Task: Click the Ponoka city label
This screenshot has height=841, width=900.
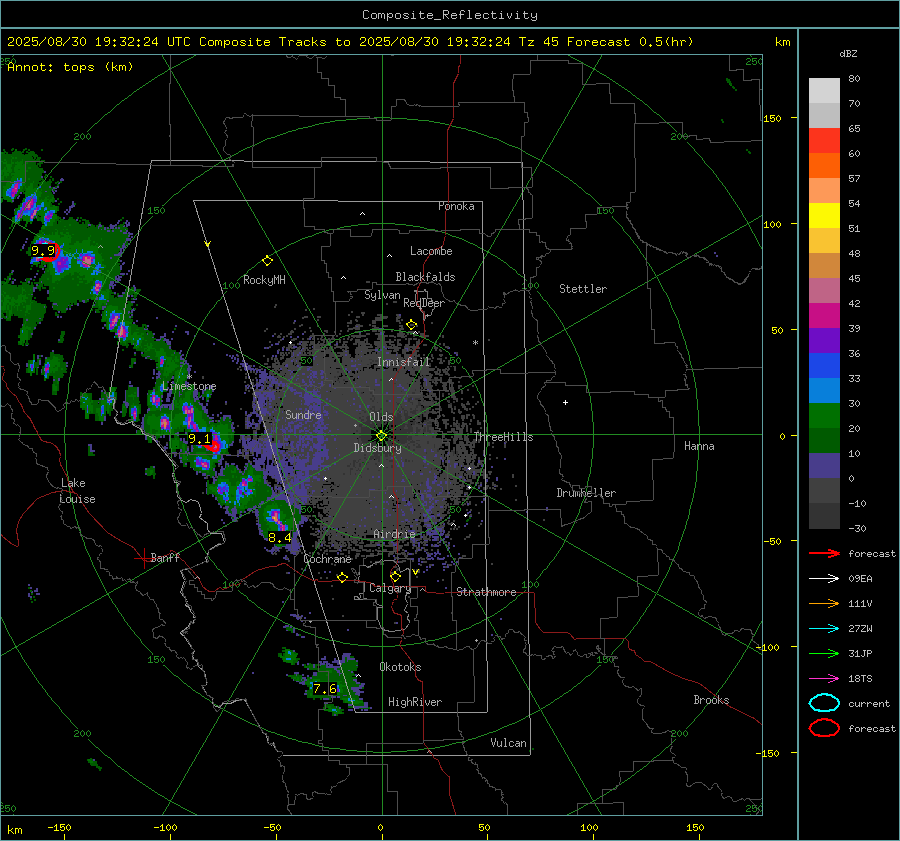Action: coord(456,206)
